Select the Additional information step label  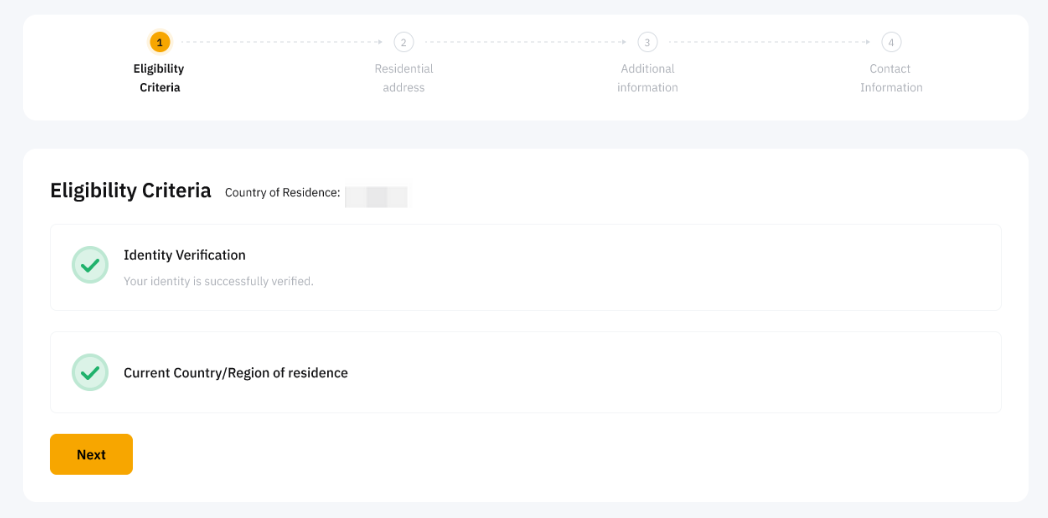coord(648,78)
